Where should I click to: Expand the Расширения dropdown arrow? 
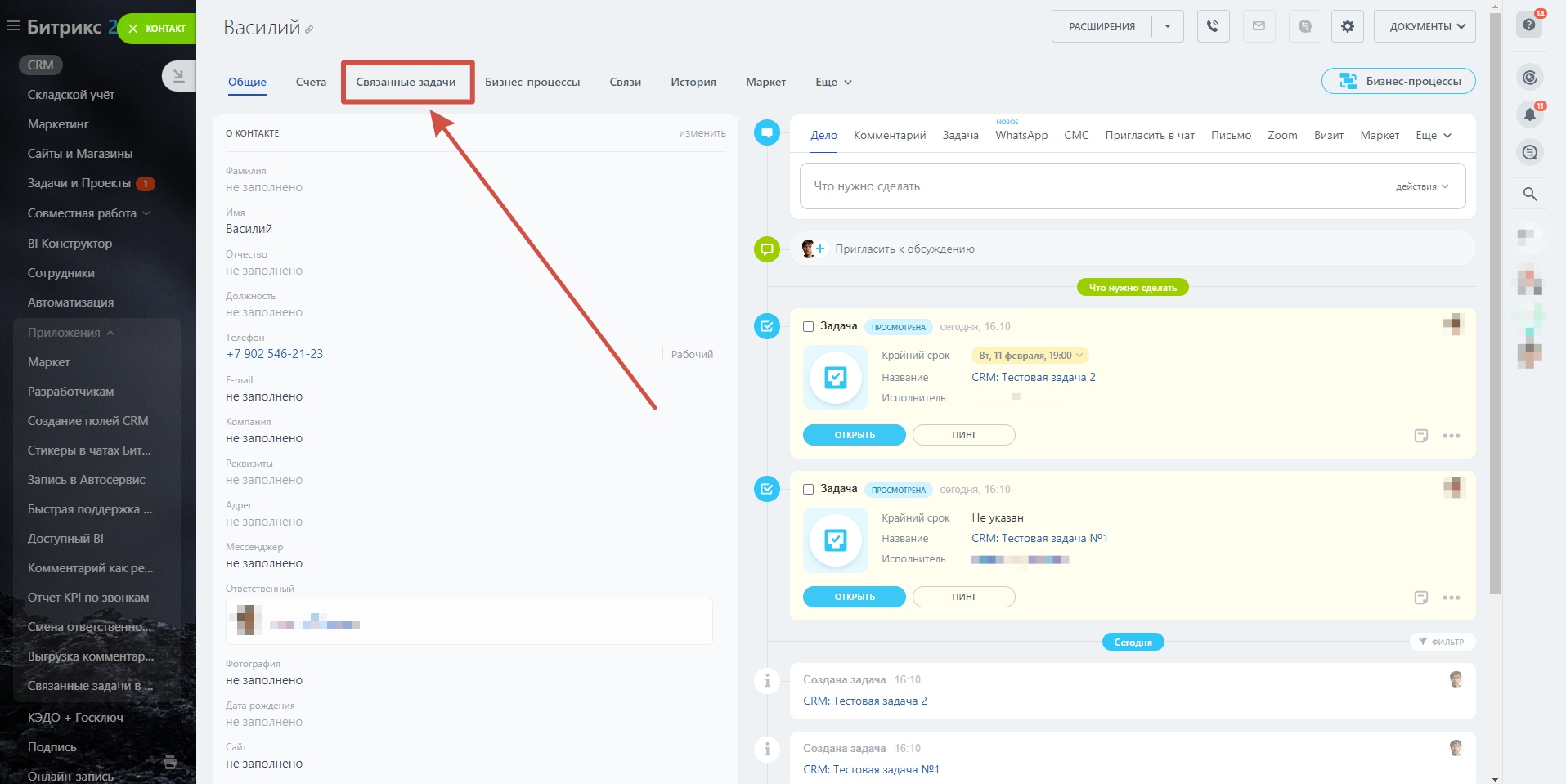point(1168,26)
